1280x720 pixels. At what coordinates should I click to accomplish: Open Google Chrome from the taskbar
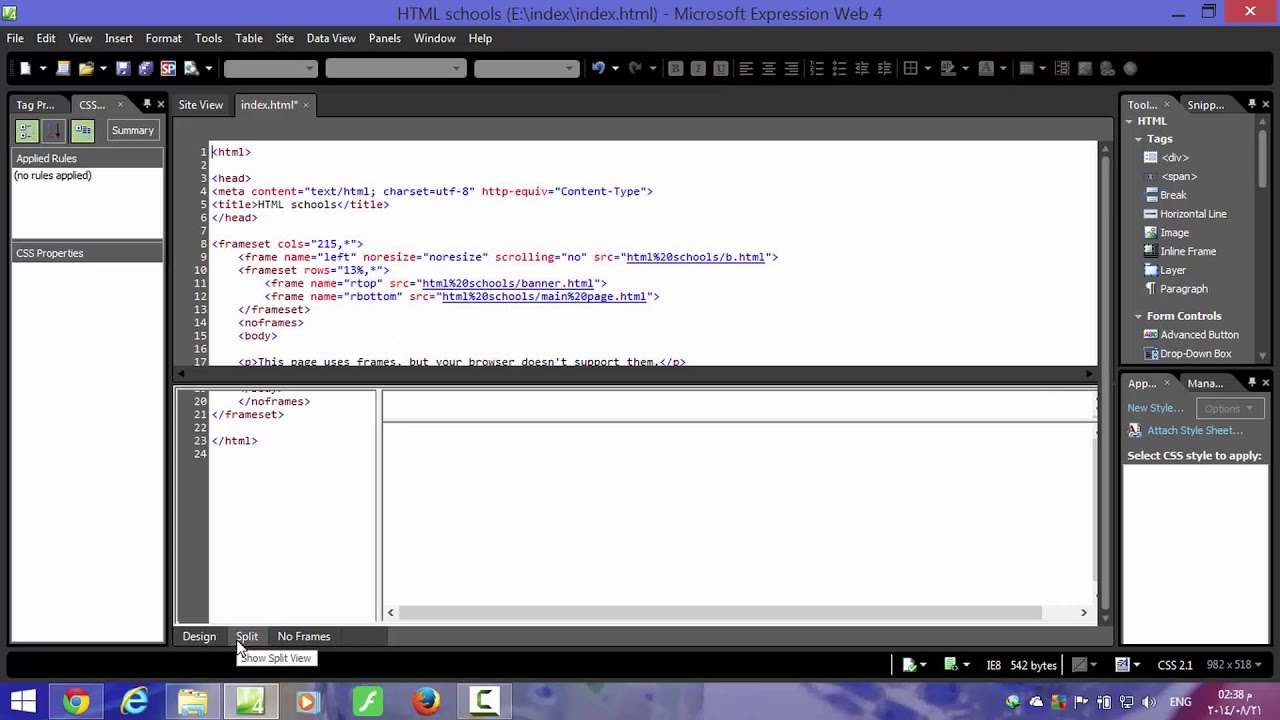[x=76, y=701]
